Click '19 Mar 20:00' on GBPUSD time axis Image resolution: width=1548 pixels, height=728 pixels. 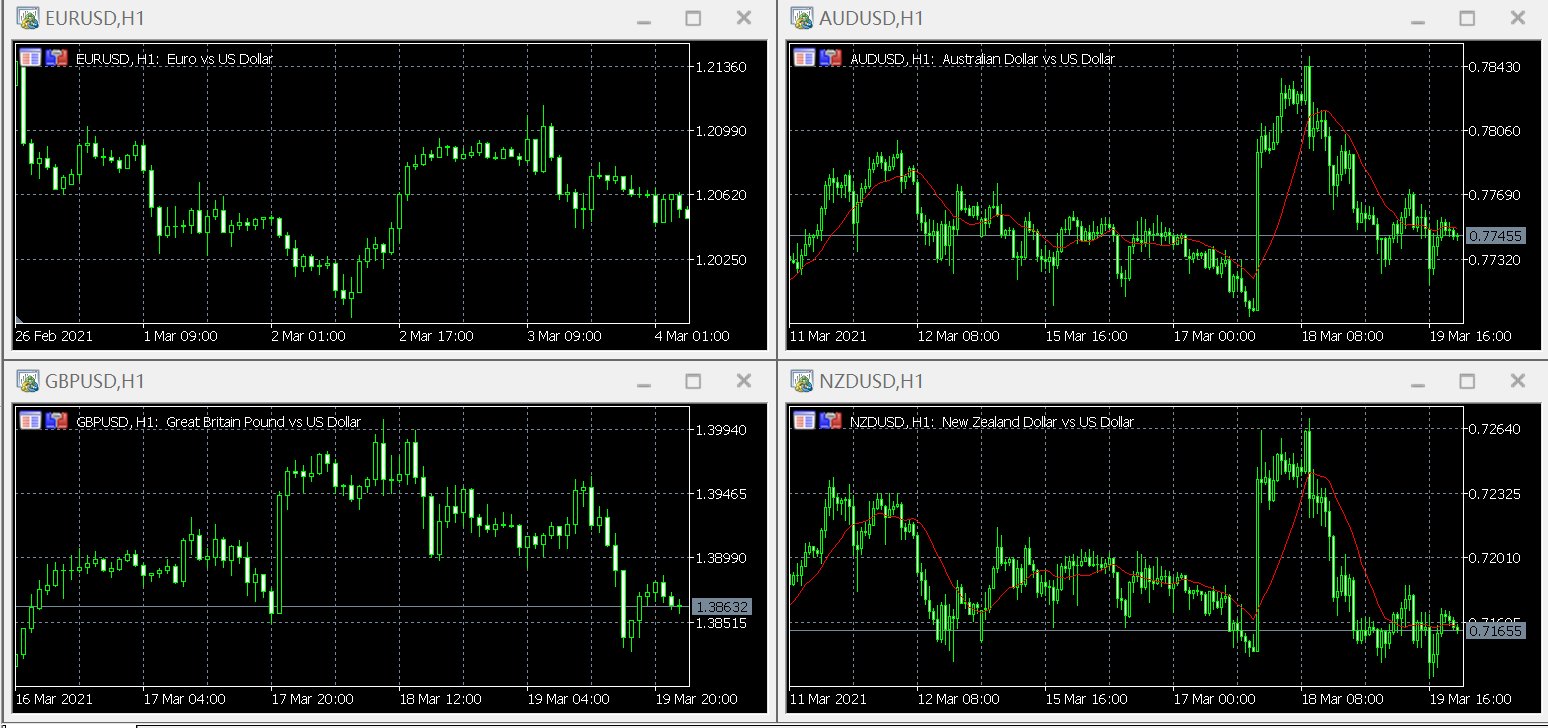point(696,699)
